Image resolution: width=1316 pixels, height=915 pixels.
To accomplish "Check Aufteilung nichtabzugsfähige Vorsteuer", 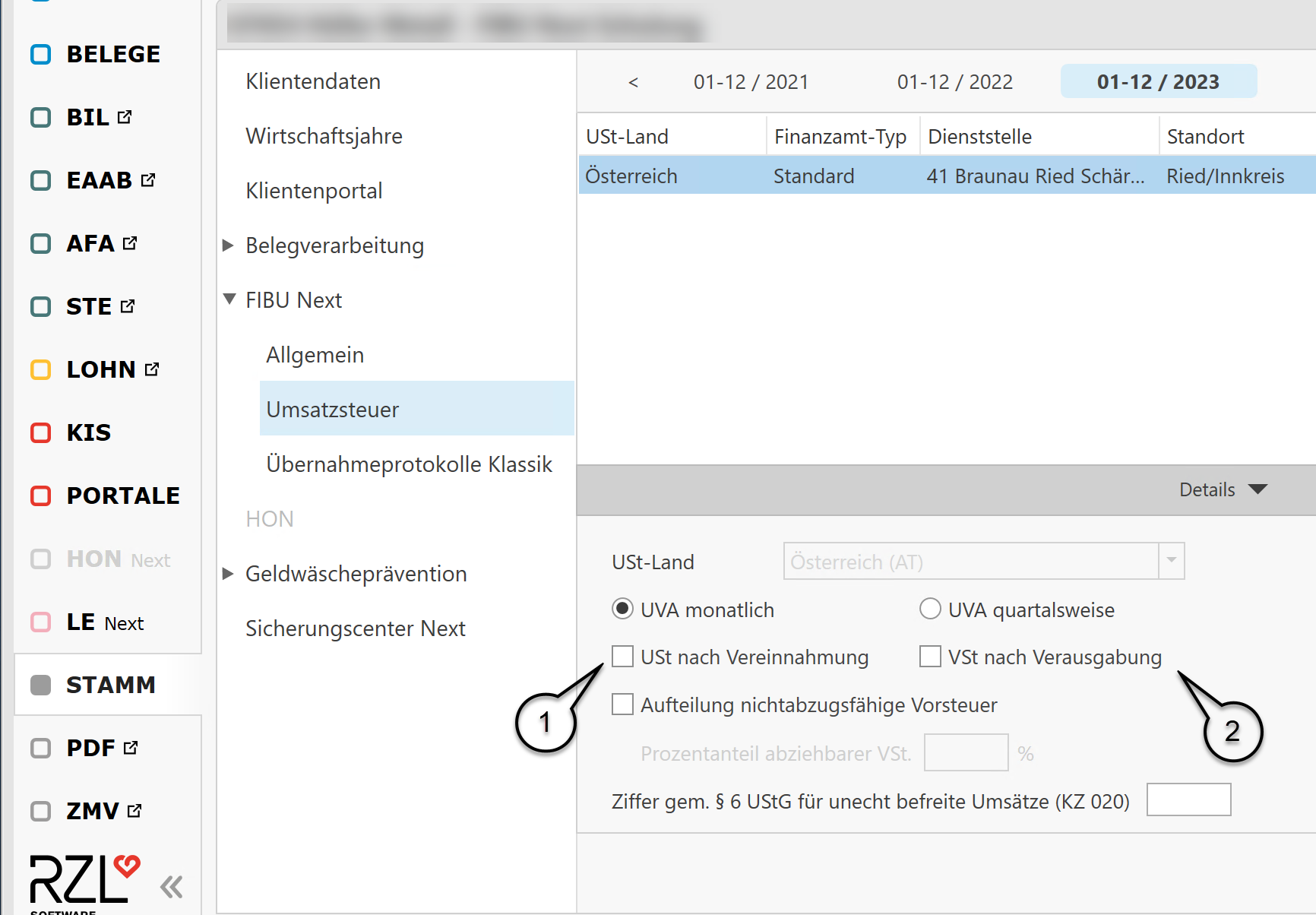I will [x=622, y=704].
